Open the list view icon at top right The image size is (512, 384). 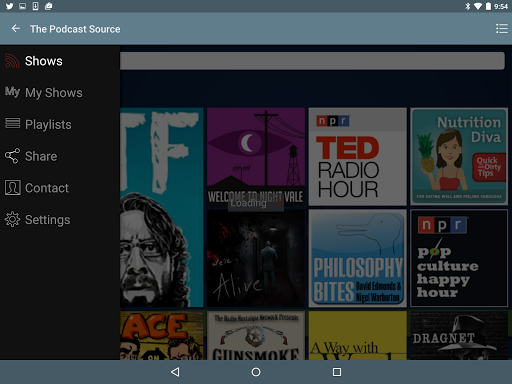(502, 29)
